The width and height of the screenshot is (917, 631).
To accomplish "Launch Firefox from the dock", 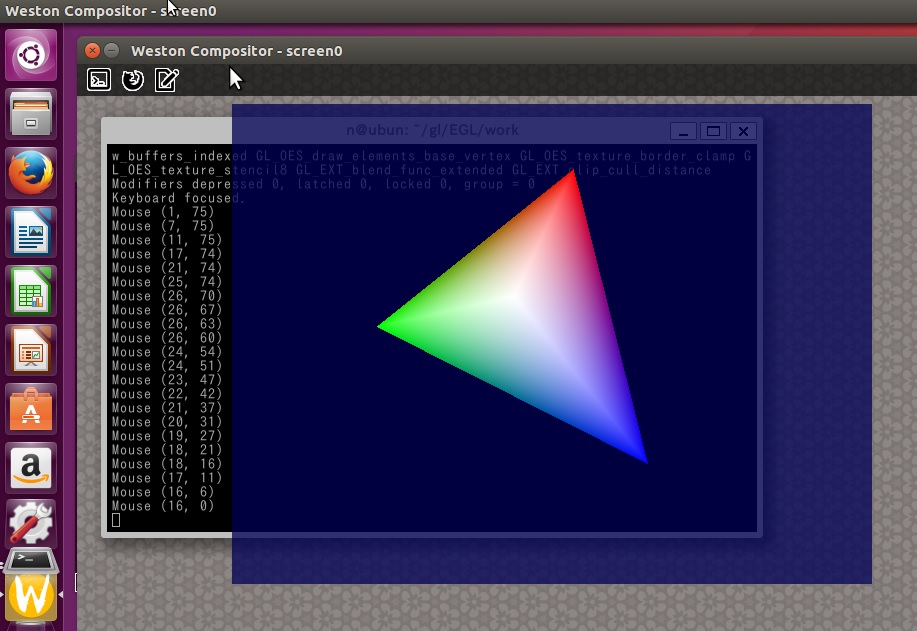I will click(32, 174).
